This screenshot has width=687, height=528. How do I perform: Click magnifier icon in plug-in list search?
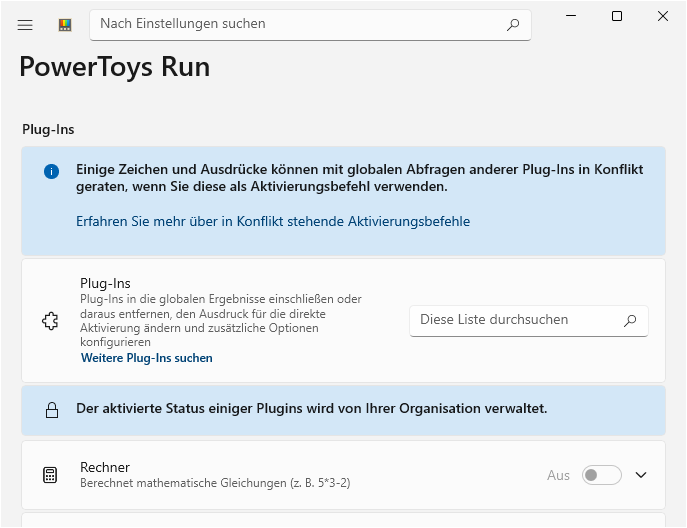point(630,320)
